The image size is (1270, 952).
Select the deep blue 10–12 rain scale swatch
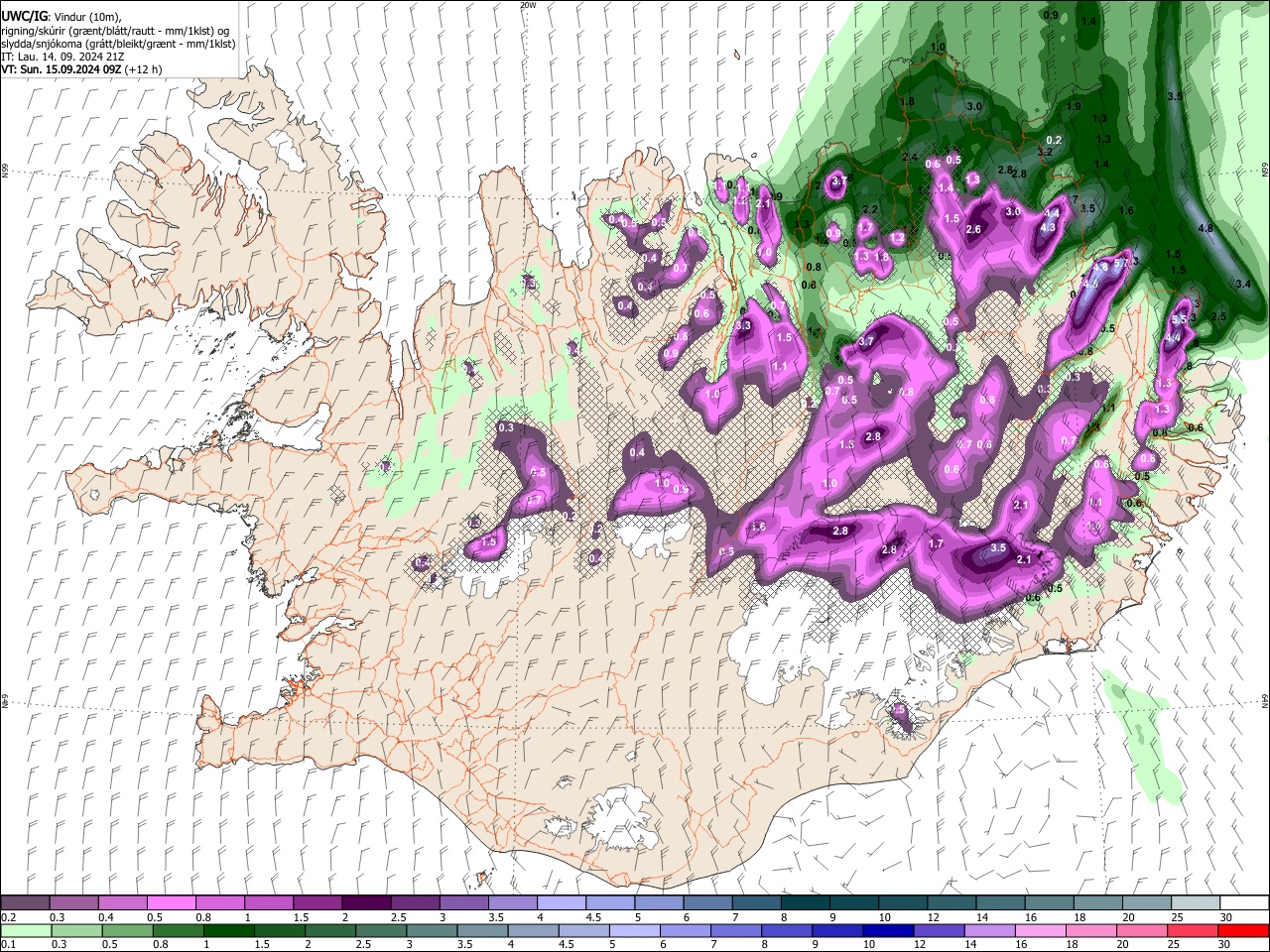point(888,930)
